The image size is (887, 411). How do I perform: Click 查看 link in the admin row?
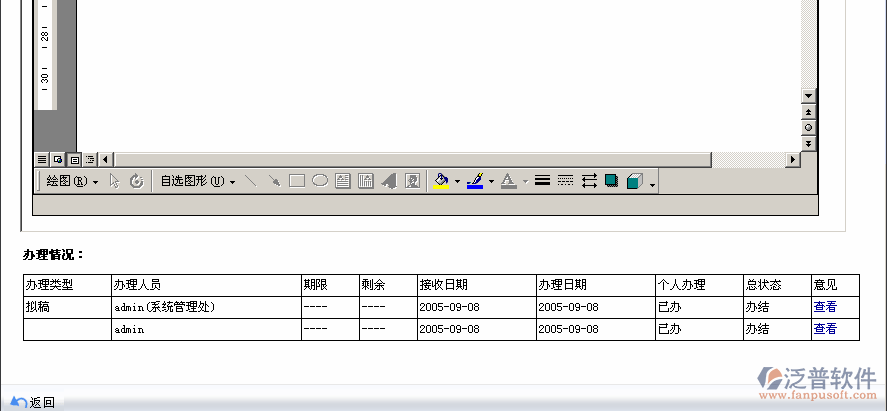point(825,330)
